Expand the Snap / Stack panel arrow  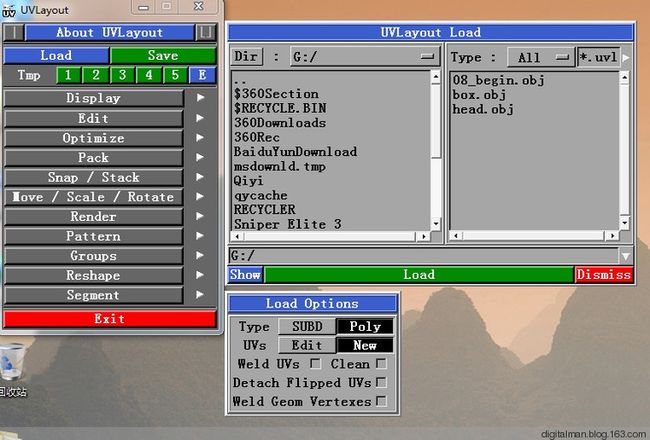tap(201, 177)
